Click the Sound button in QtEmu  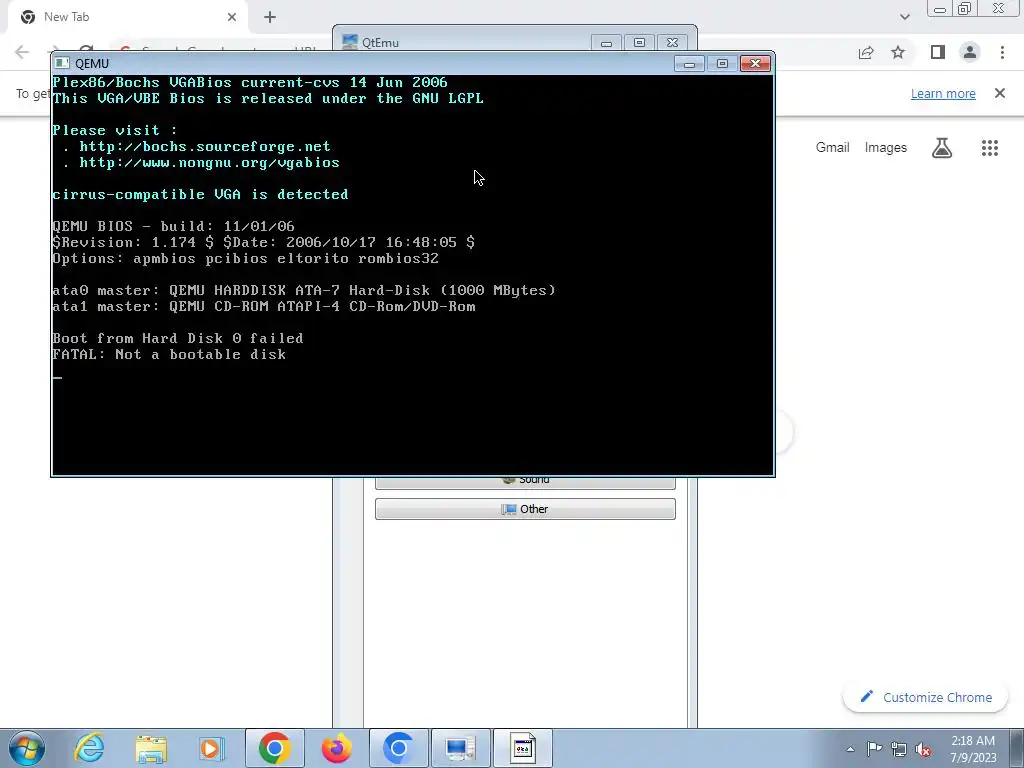pyautogui.click(x=525, y=482)
